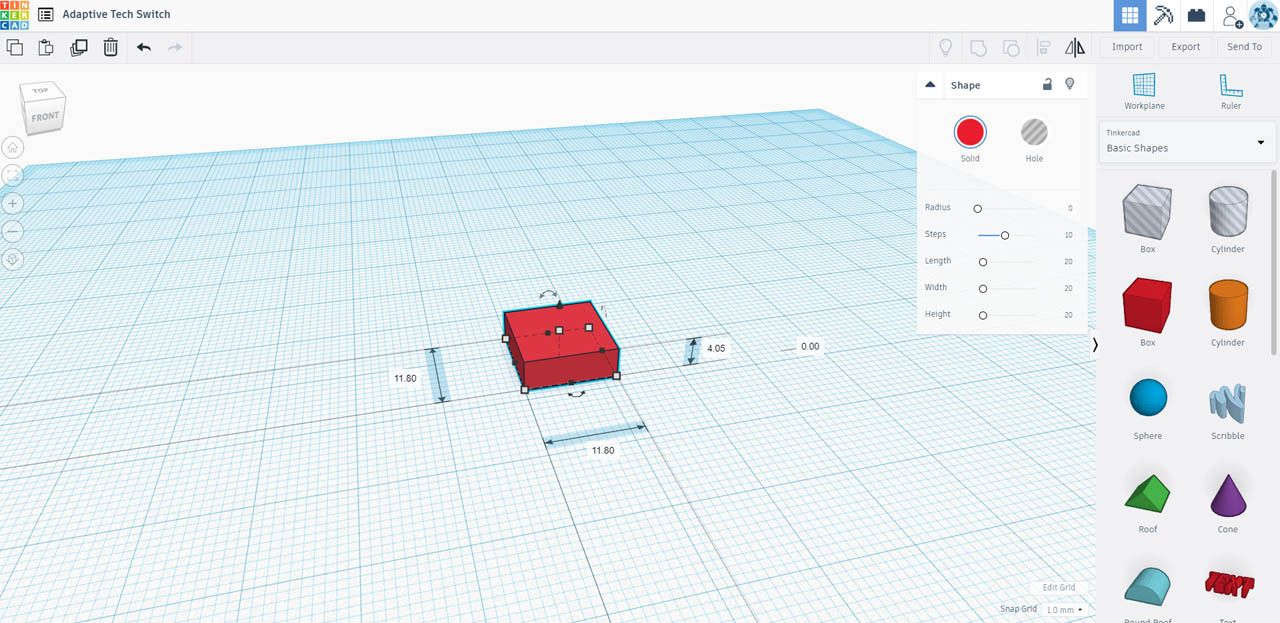Activate the Mirror flip tool
Screen dimensions: 1280x623
[x=1076, y=47]
